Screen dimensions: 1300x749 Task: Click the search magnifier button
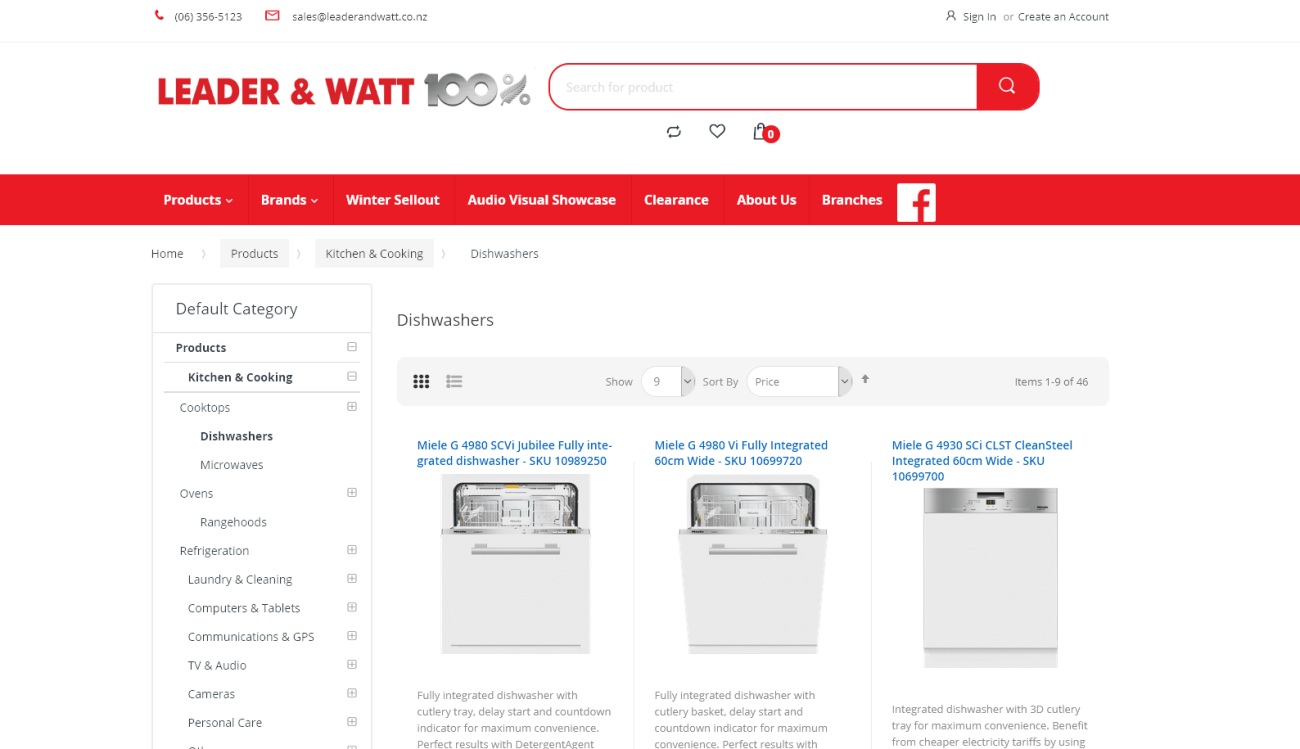(1007, 87)
